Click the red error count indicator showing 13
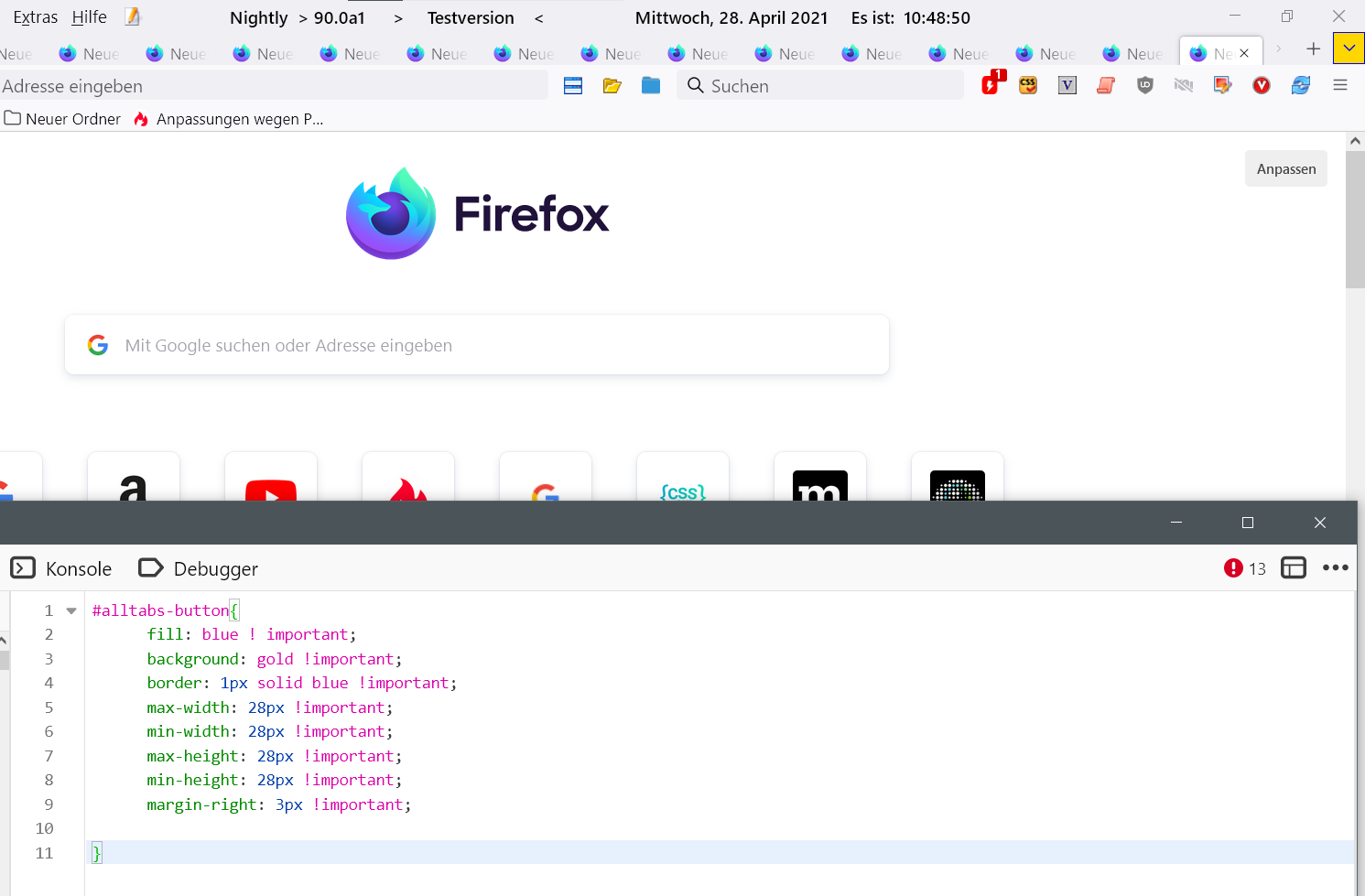The image size is (1365, 896). pos(1244,568)
